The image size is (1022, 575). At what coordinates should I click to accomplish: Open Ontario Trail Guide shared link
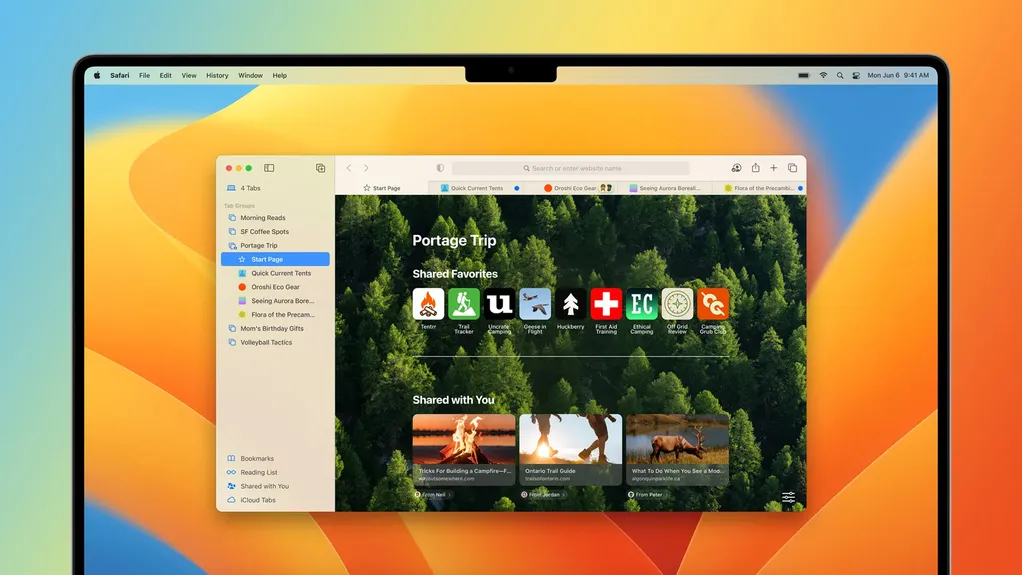[x=570, y=449]
